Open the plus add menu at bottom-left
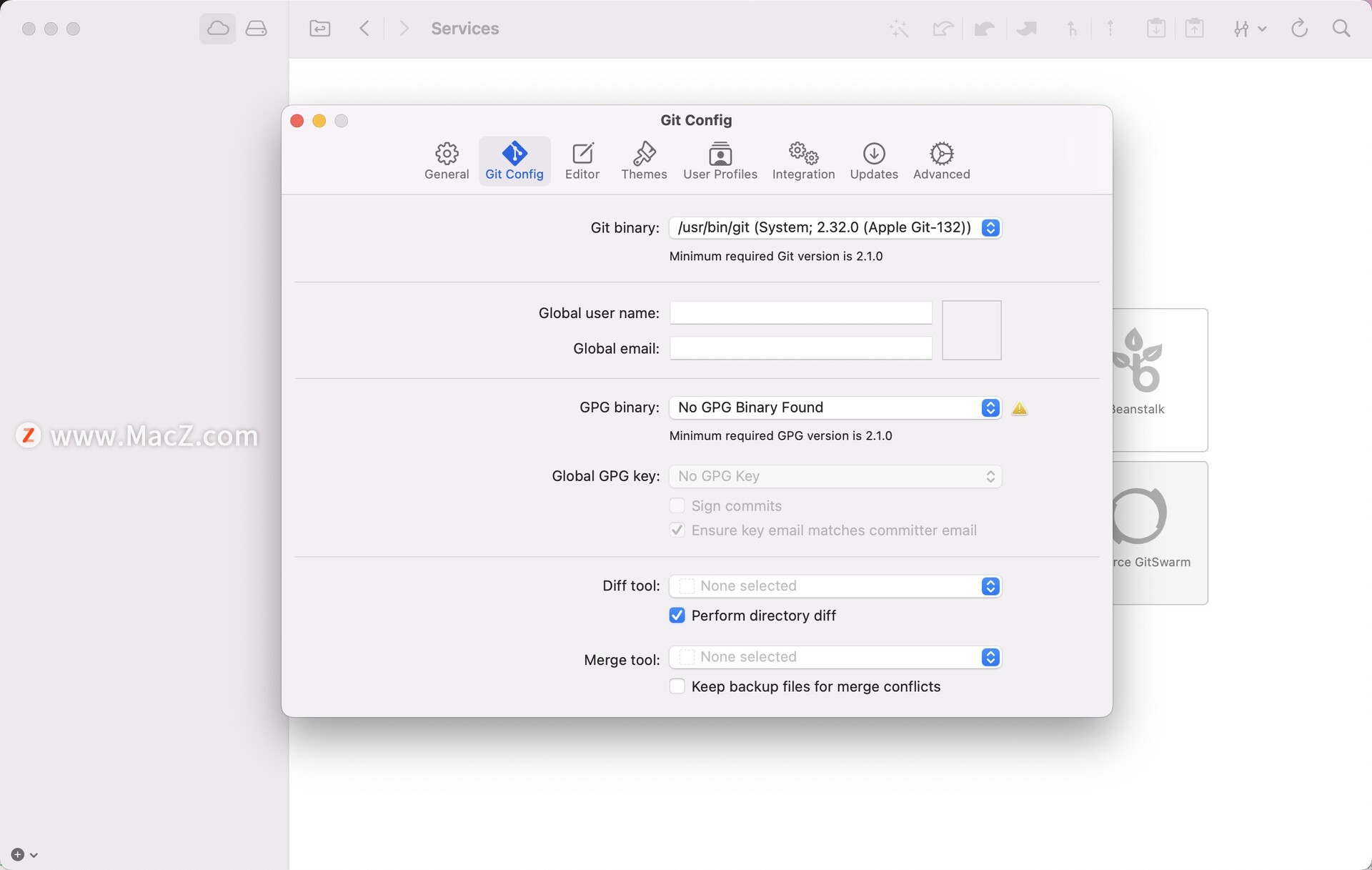The width and height of the screenshot is (1372, 870). pos(24,854)
